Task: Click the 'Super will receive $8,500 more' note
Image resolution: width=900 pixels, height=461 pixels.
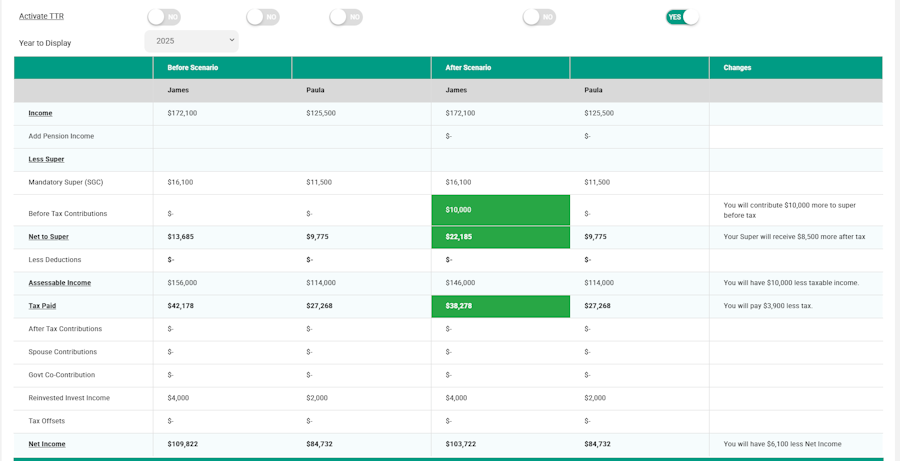Action: pyautogui.click(x=794, y=237)
